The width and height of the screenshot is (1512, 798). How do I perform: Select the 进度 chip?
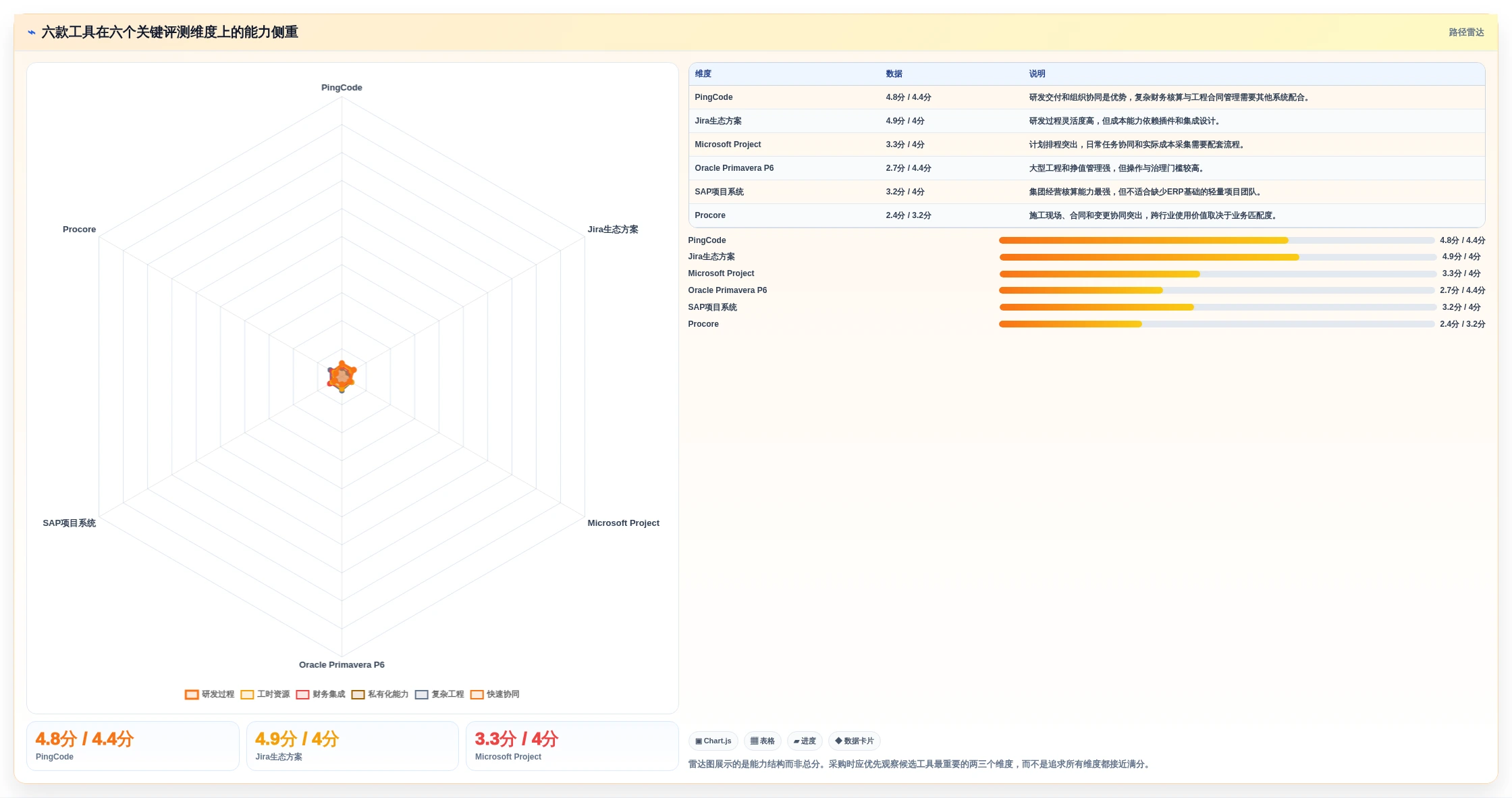(805, 741)
